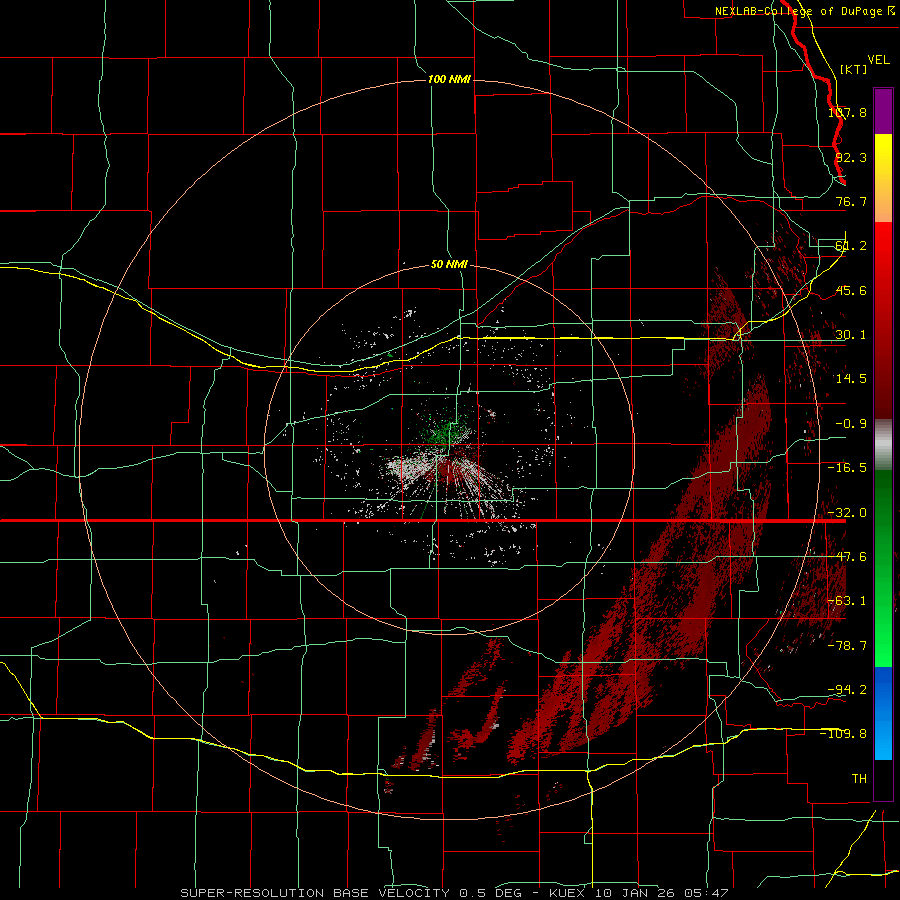Screen dimensions: 900x900
Task: Click the -78.7 velocity scale value
Action: 847,646
